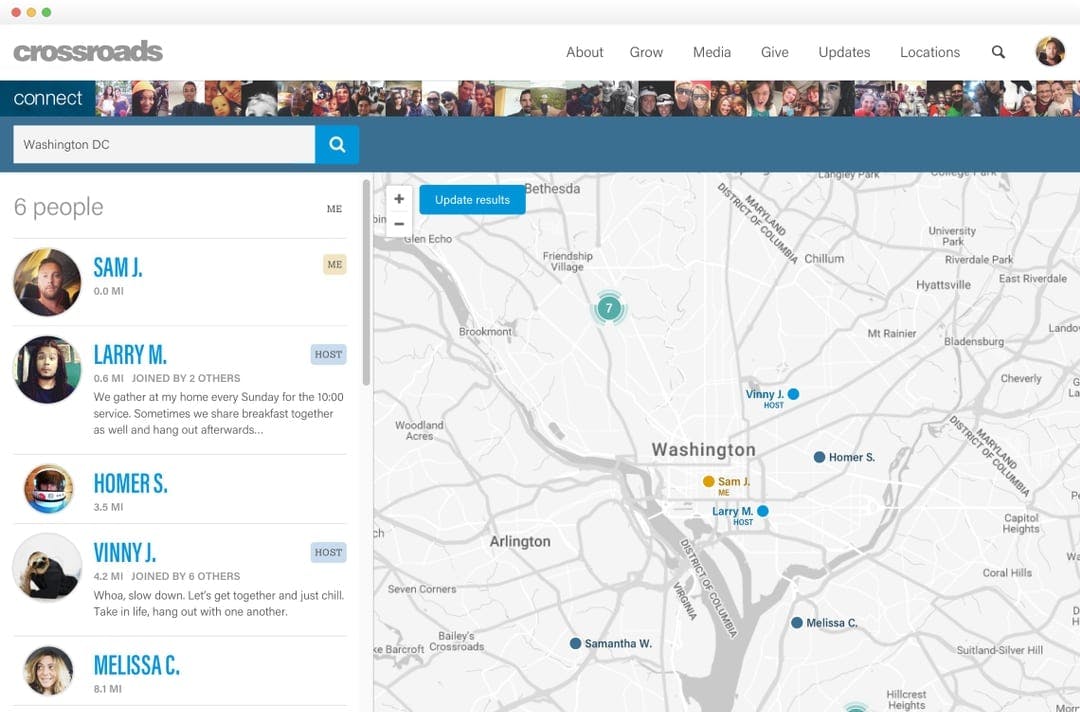Viewport: 1080px width, 712px height.
Task: Click the '6 people' heading
Action: (59, 207)
